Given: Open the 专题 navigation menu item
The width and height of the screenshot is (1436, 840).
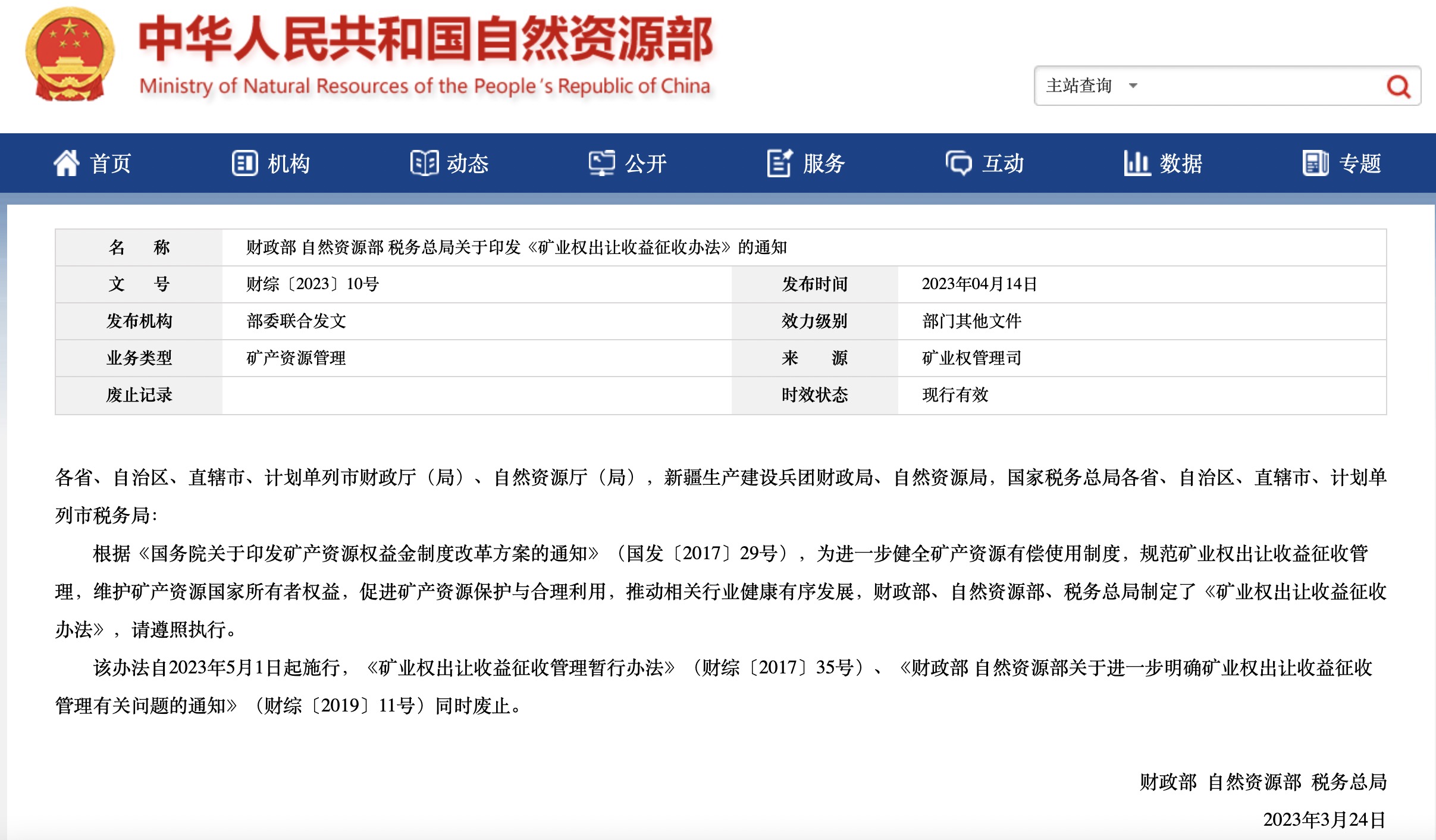Looking at the screenshot, I should tap(1342, 163).
